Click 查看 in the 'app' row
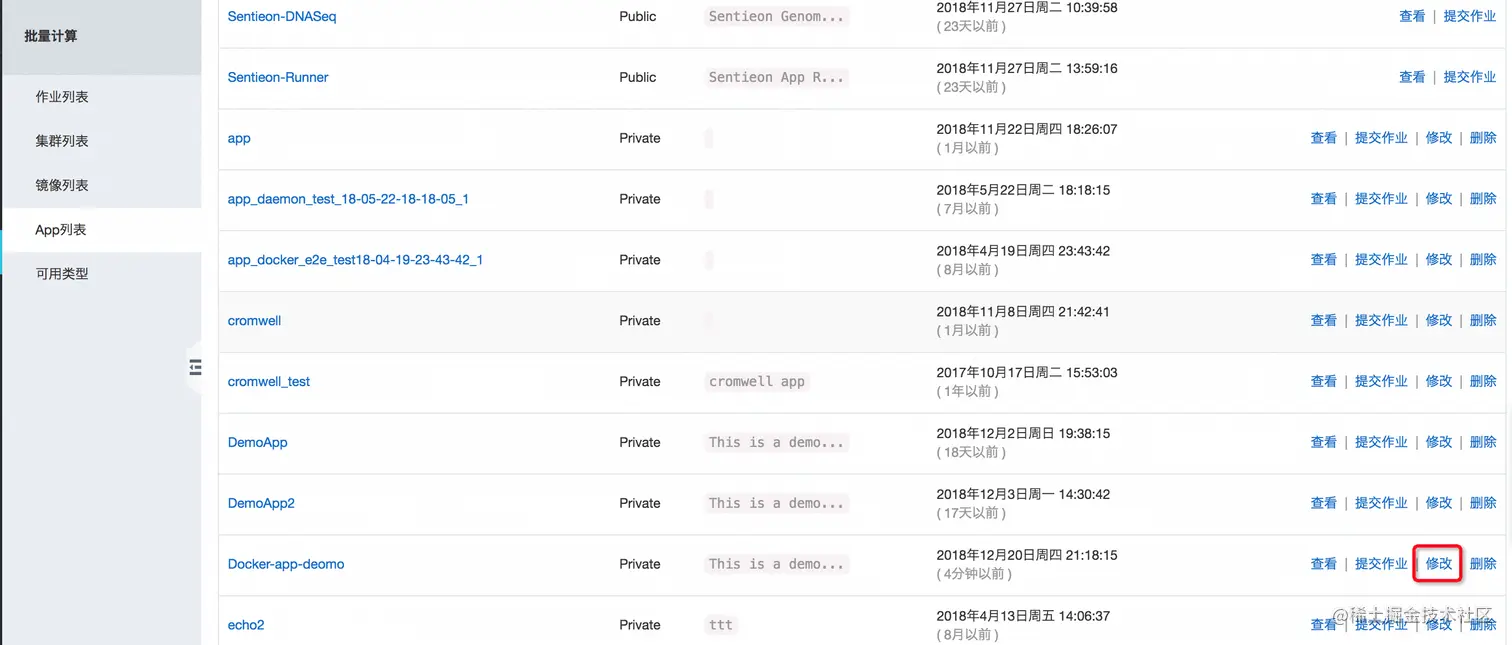Screen dimensions: 1512x645 pyautogui.click(x=1324, y=138)
